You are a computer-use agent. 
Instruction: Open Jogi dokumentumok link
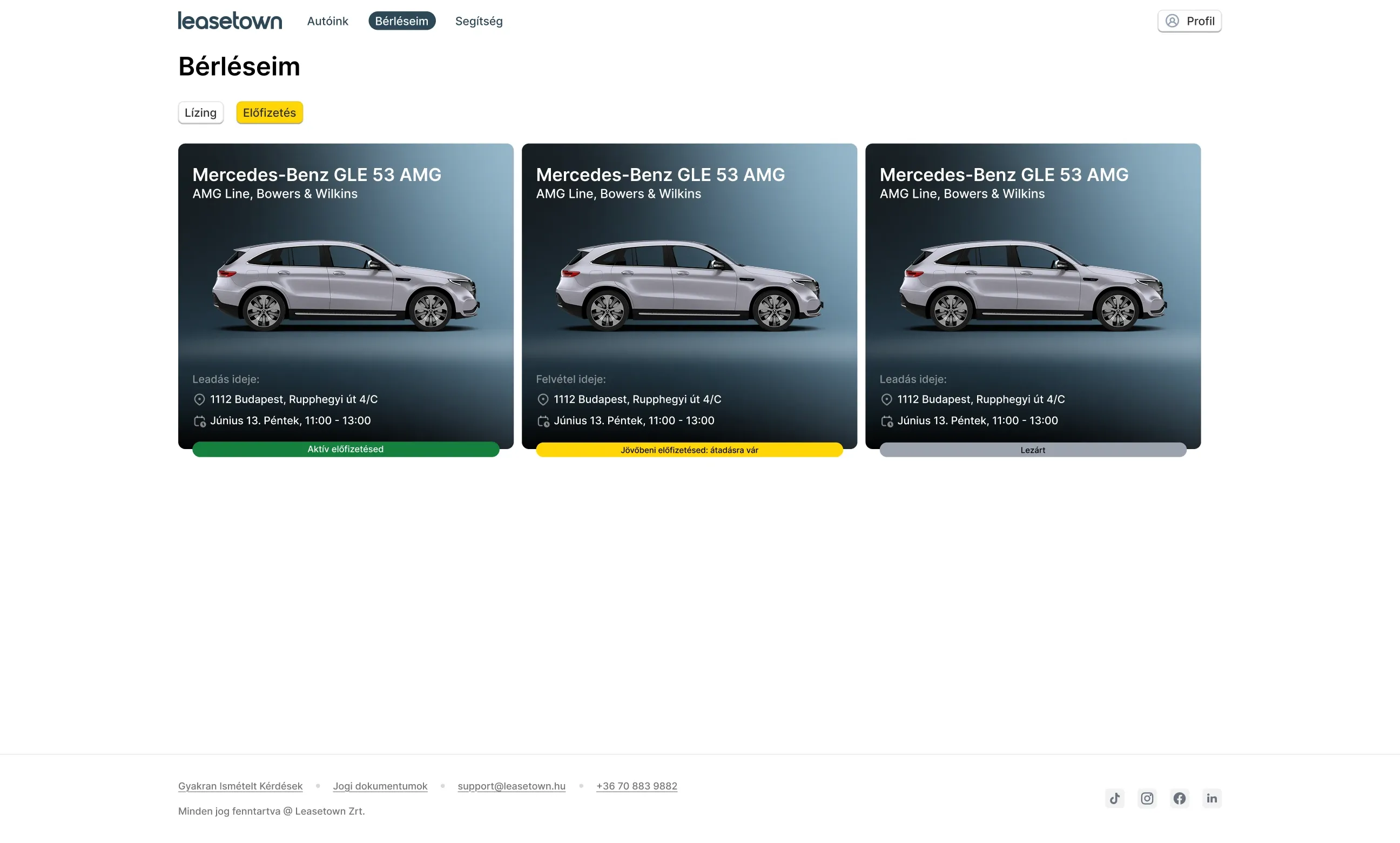380,786
